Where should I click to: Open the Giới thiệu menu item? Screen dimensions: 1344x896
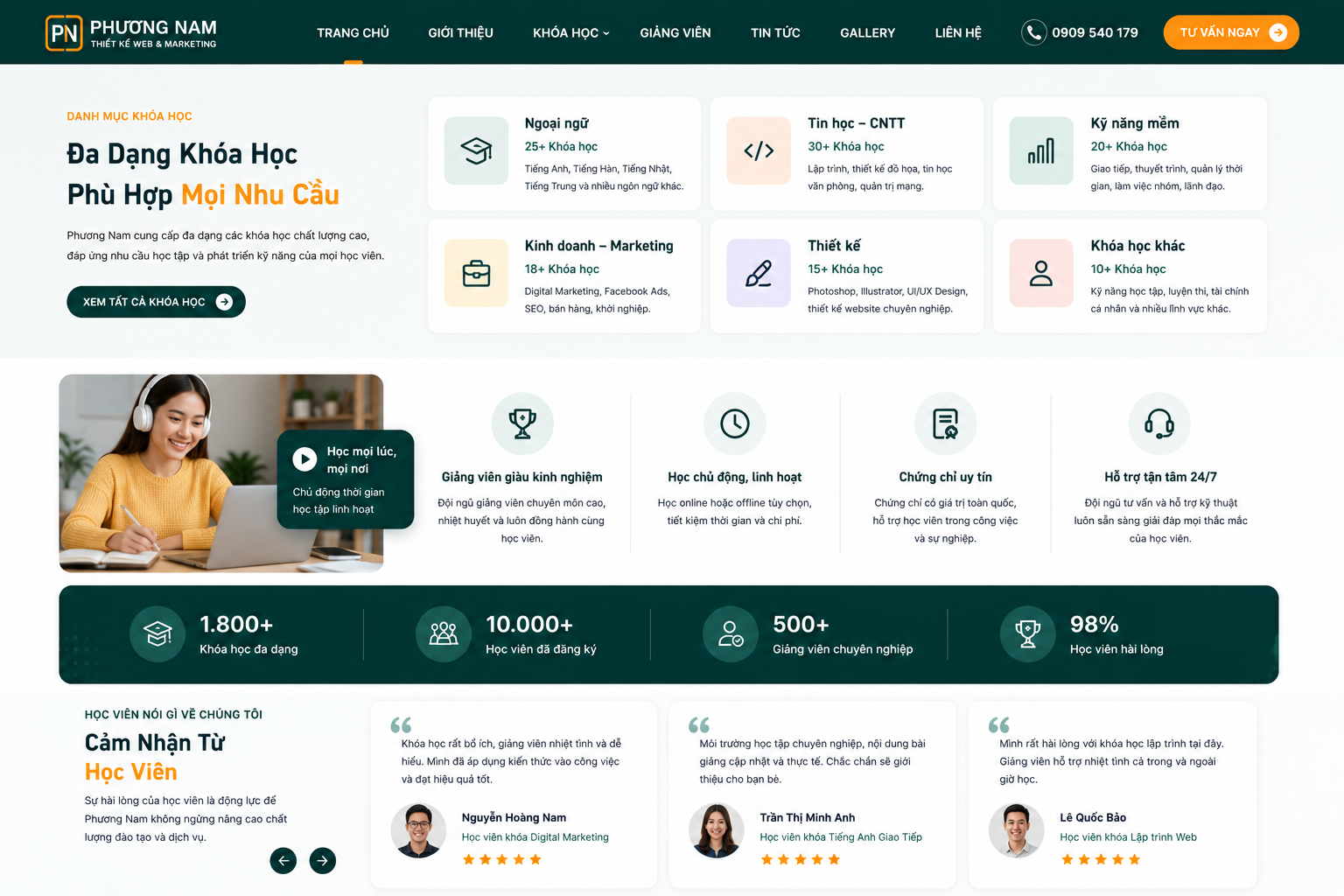461,33
